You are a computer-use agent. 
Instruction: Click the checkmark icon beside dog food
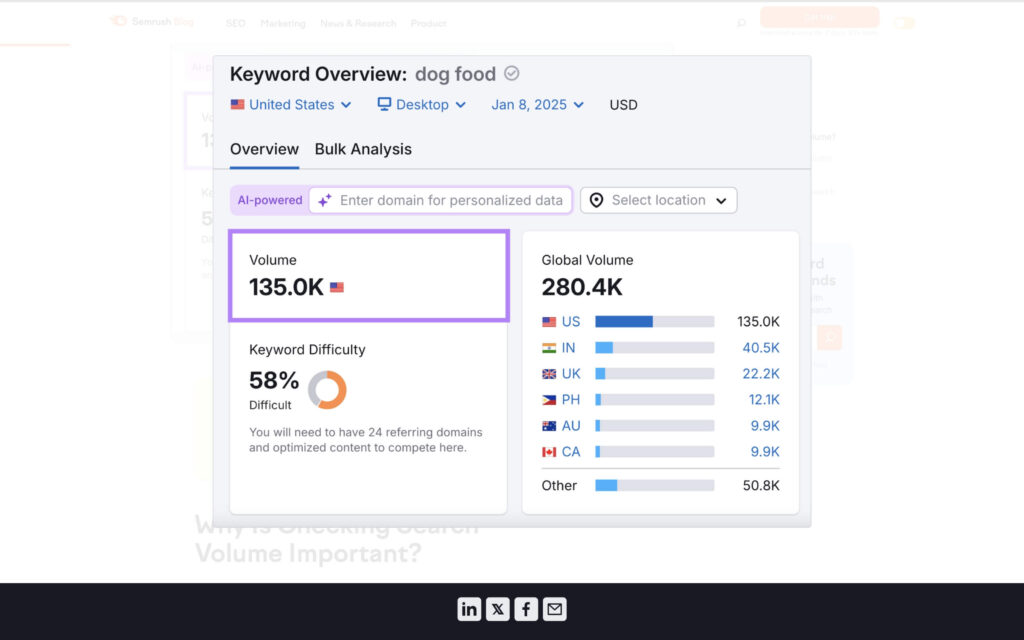point(511,73)
